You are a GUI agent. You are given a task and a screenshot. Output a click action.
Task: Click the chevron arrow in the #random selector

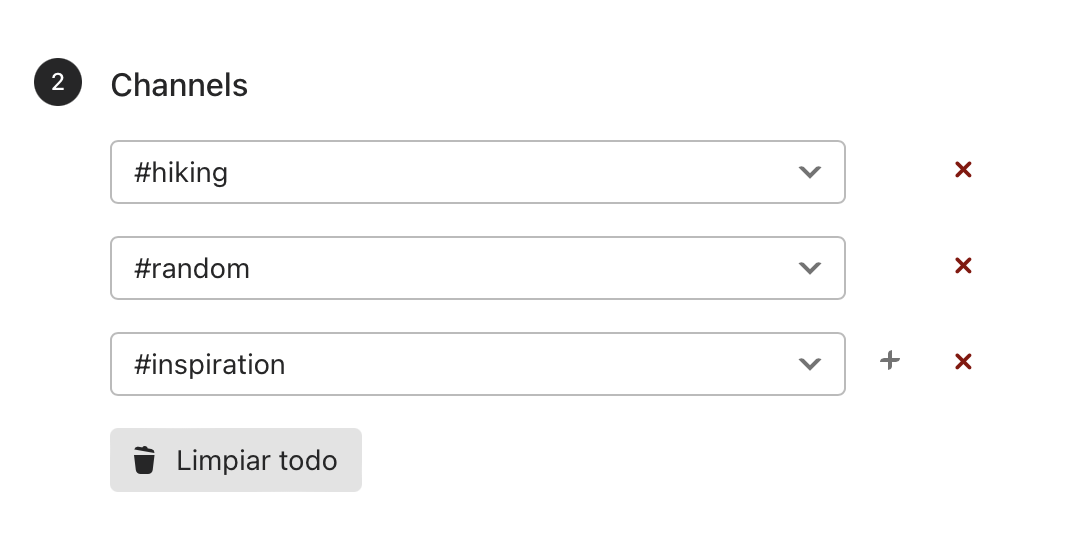(x=810, y=268)
